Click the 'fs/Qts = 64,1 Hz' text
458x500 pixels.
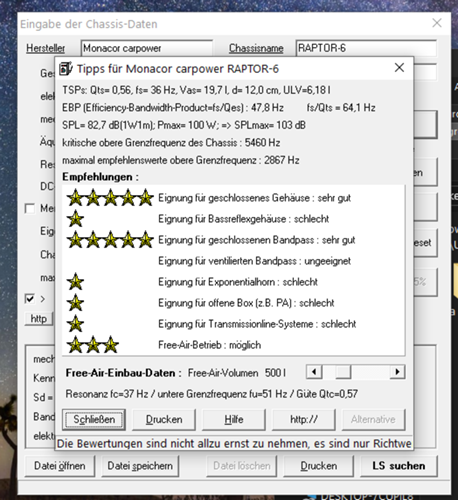(341, 108)
